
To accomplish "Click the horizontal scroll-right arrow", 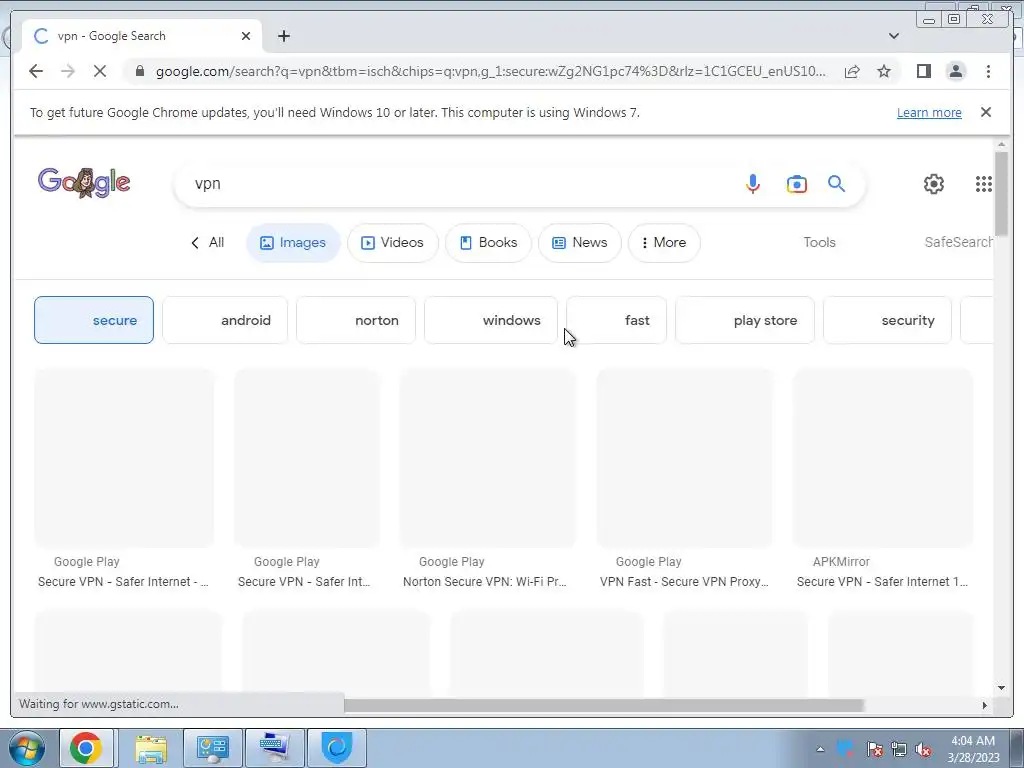I will [985, 705].
